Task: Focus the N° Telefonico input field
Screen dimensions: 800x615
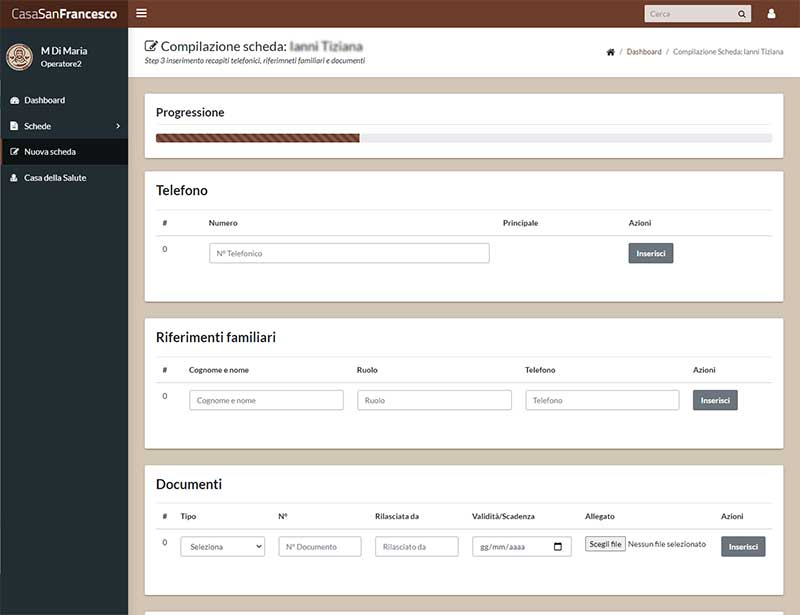Action: [x=349, y=253]
